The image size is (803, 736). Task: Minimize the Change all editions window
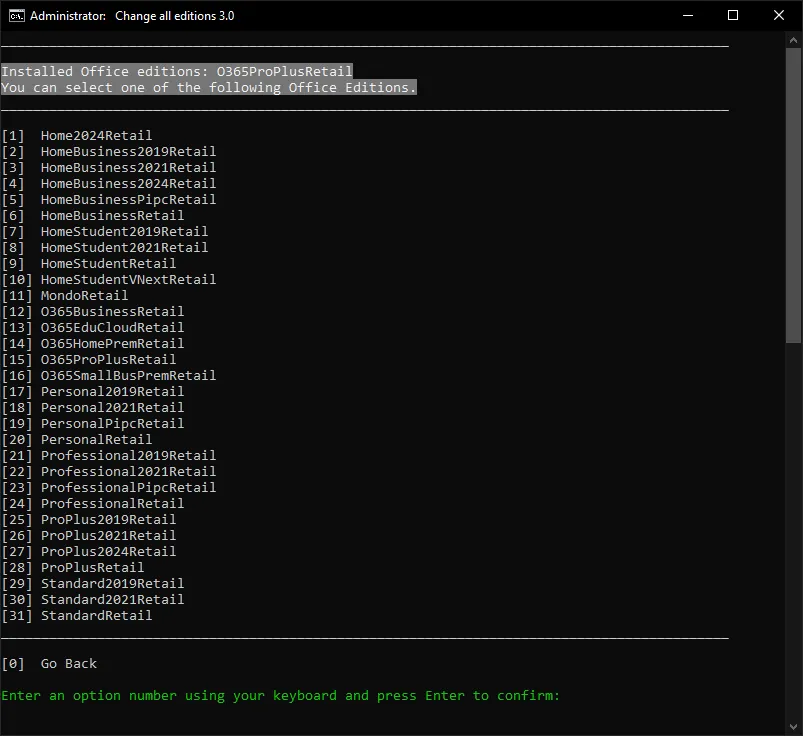[687, 16]
